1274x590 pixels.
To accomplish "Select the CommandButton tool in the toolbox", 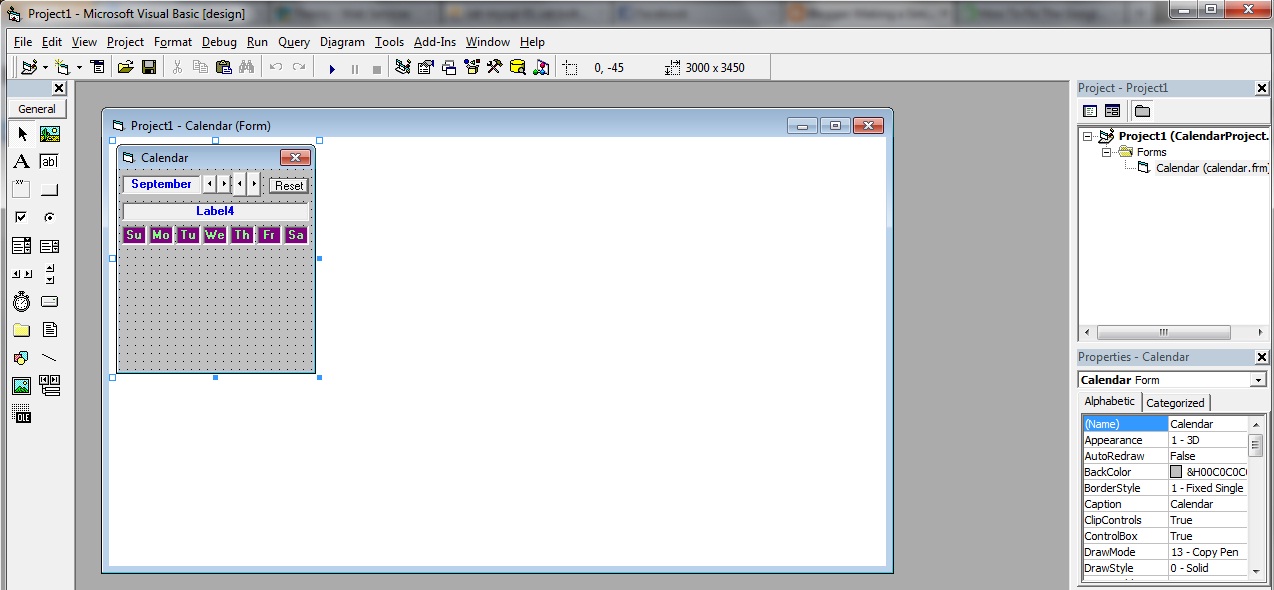I will point(48,189).
